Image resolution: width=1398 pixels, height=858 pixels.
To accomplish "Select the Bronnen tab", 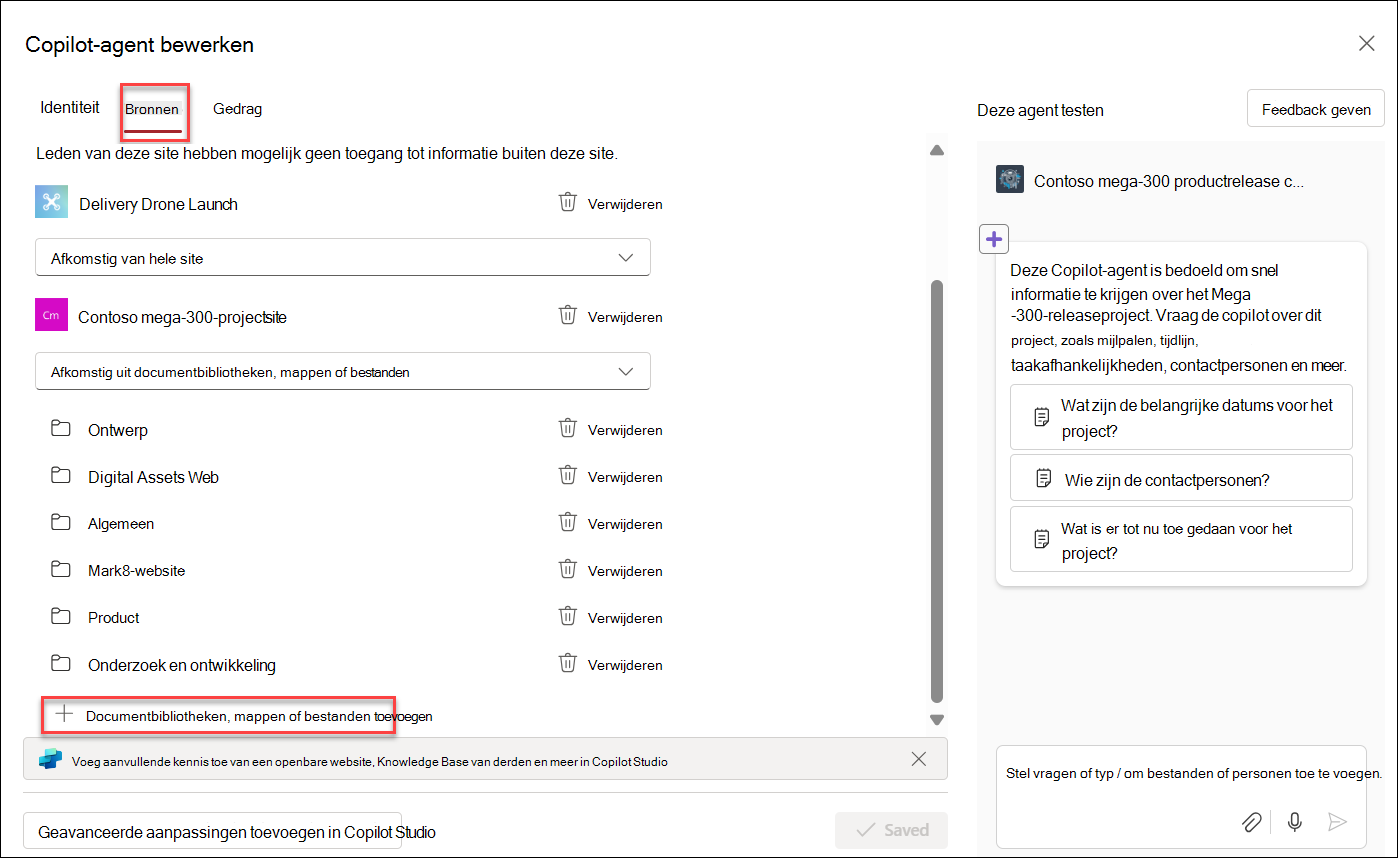I will click(x=152, y=109).
